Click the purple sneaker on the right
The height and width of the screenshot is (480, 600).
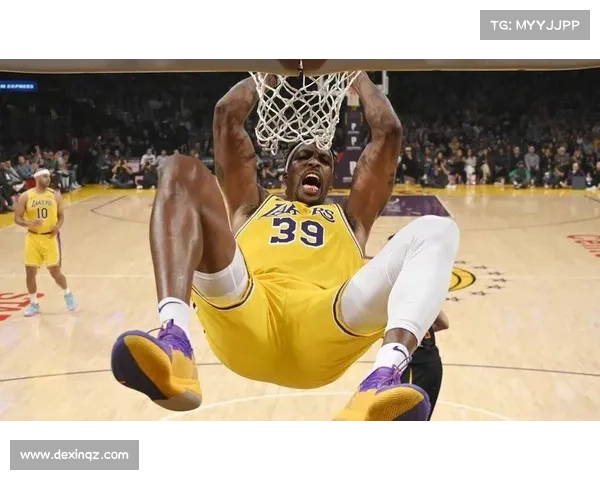pyautogui.click(x=387, y=397)
